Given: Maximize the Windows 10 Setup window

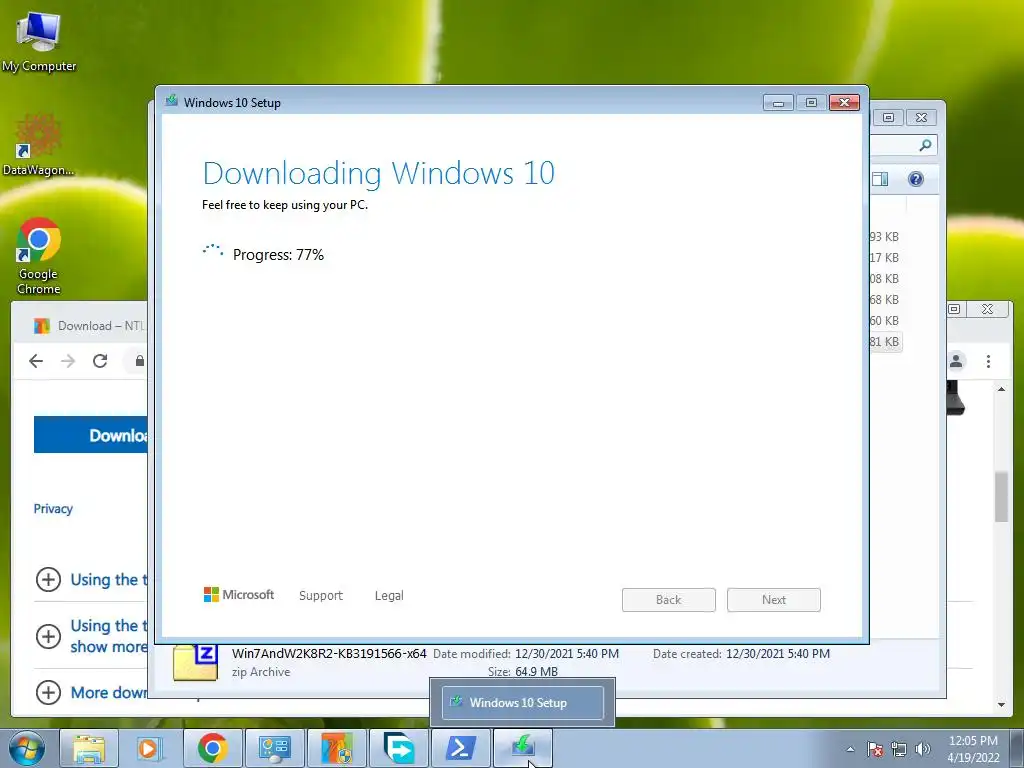Looking at the screenshot, I should 811,103.
